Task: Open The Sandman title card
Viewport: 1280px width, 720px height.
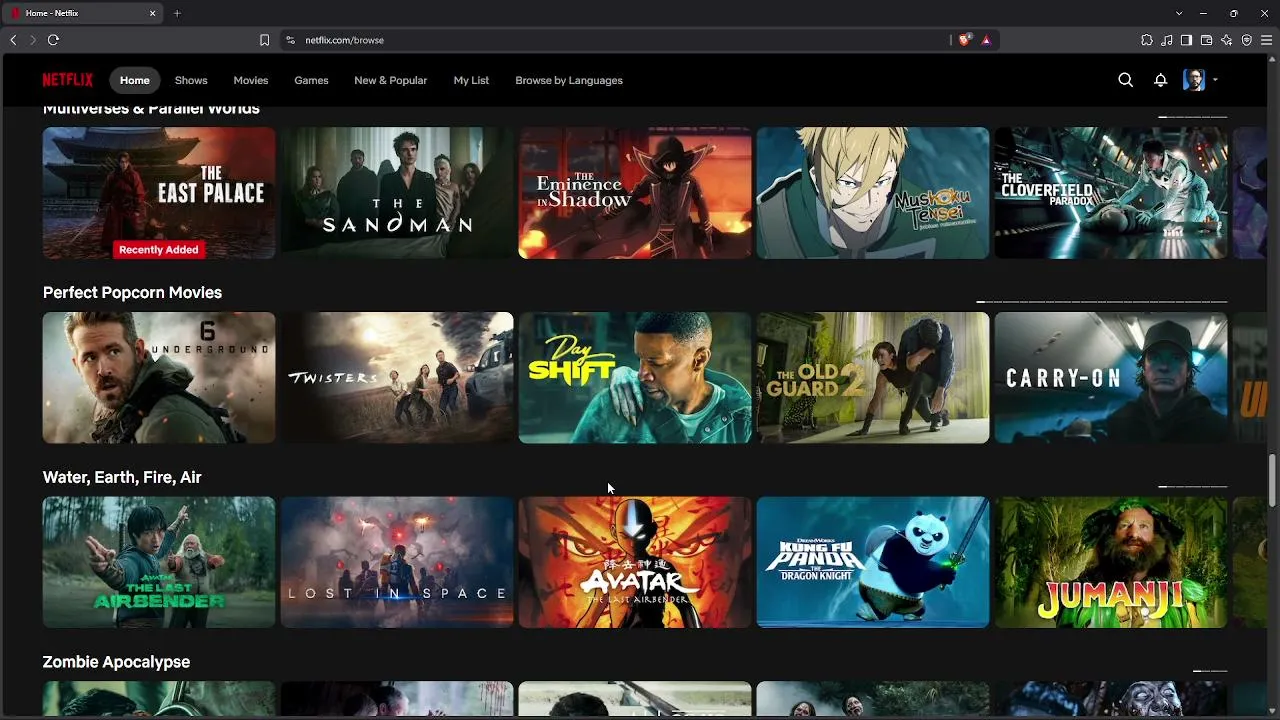Action: 397,193
